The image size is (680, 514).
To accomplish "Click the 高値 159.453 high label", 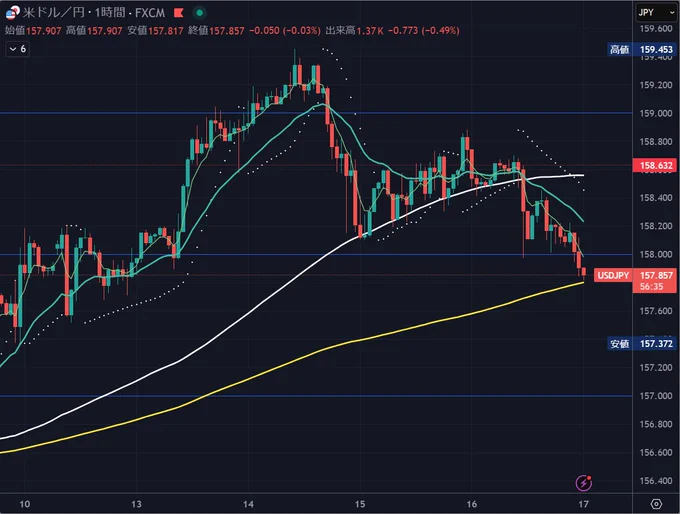I will click(x=642, y=49).
